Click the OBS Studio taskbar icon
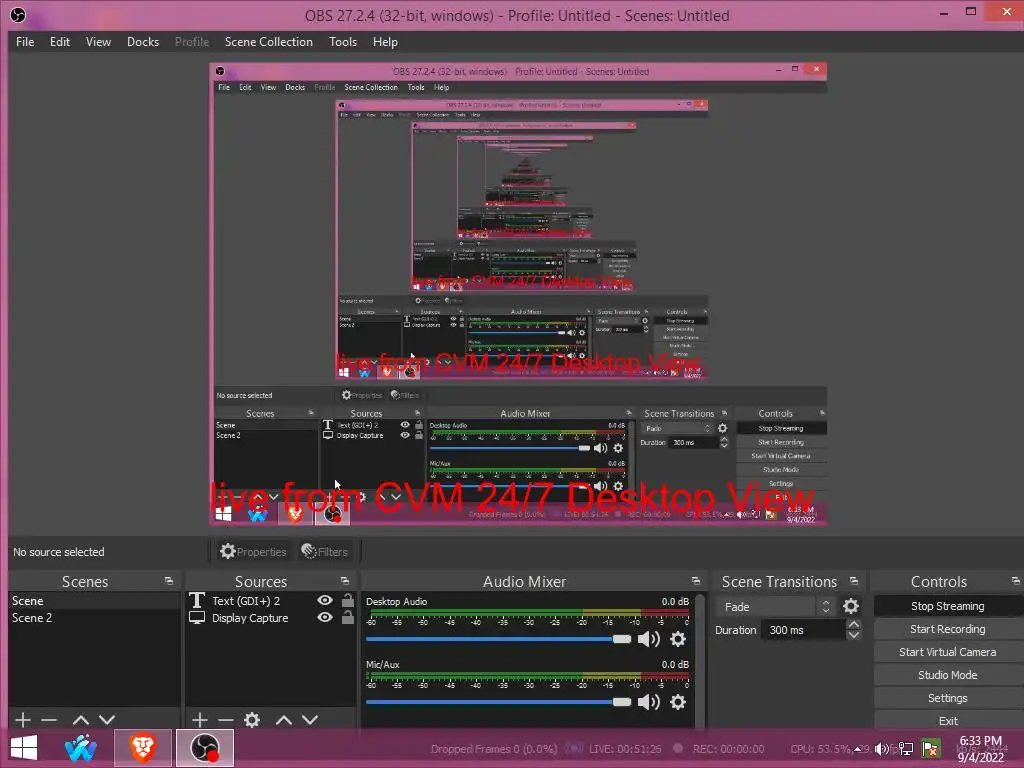The image size is (1024, 768). (204, 748)
